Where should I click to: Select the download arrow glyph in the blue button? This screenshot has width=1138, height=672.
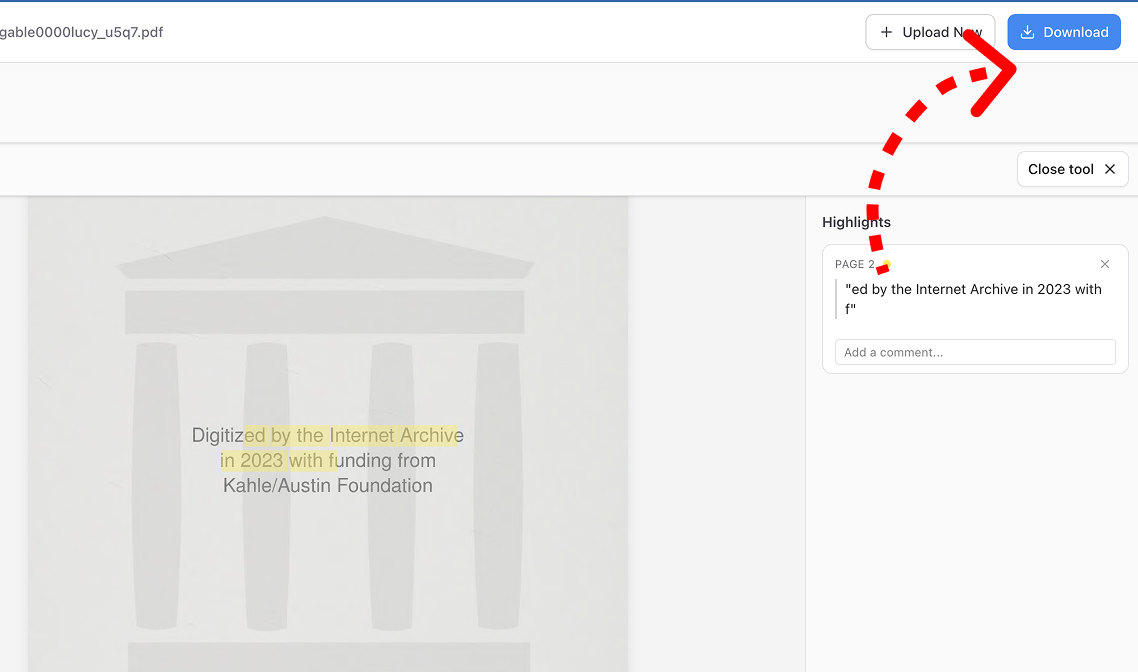[x=1026, y=32]
